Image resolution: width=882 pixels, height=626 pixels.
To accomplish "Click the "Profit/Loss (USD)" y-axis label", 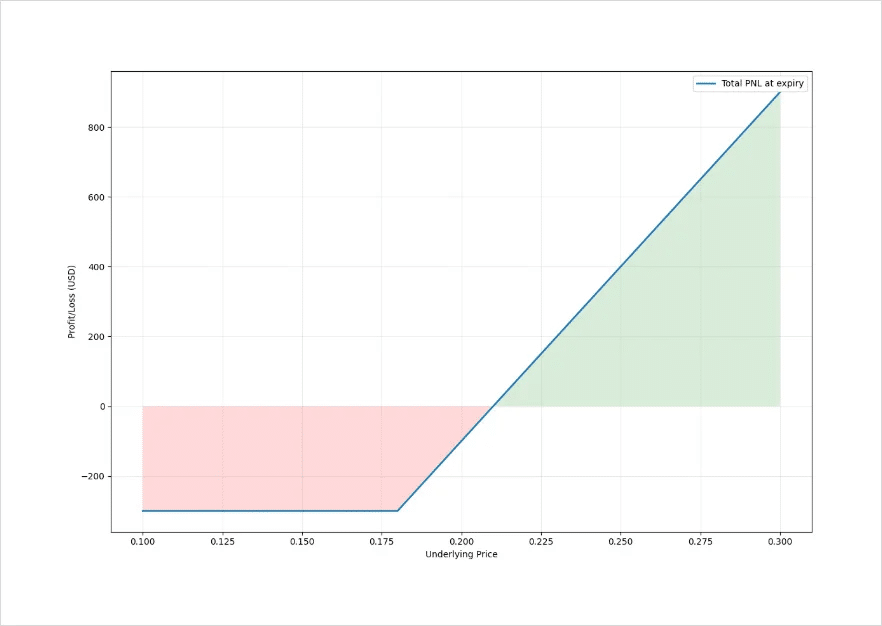I will point(72,301).
